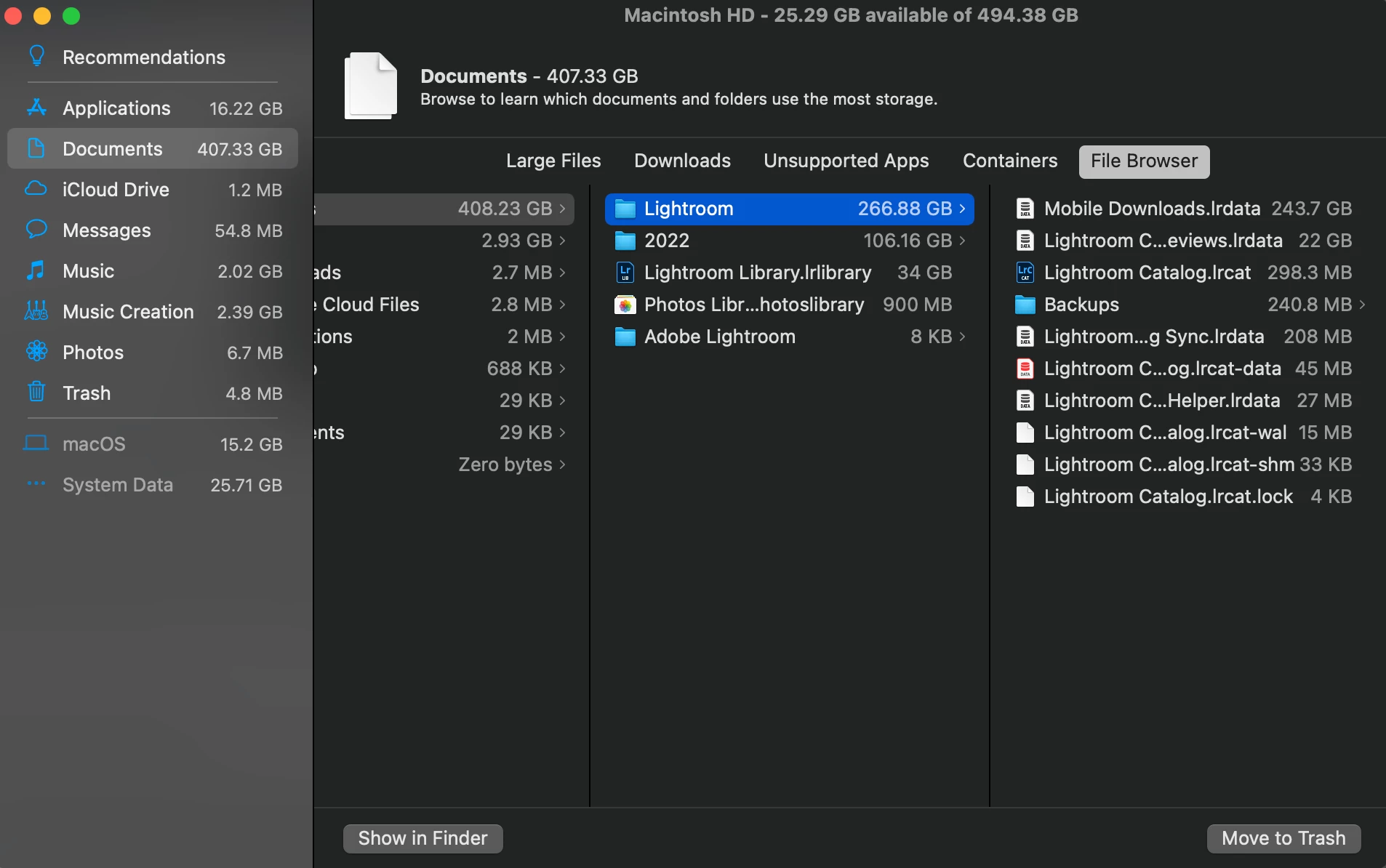Viewport: 1386px width, 868px height.
Task: Expand the 2022 folder chevron
Action: pyautogui.click(x=963, y=241)
